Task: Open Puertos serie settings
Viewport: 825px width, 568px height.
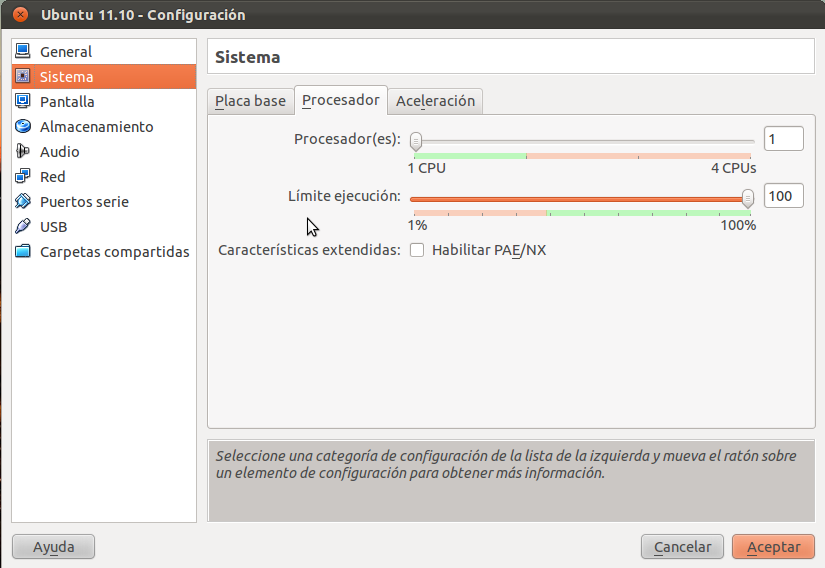Action: click(x=104, y=201)
